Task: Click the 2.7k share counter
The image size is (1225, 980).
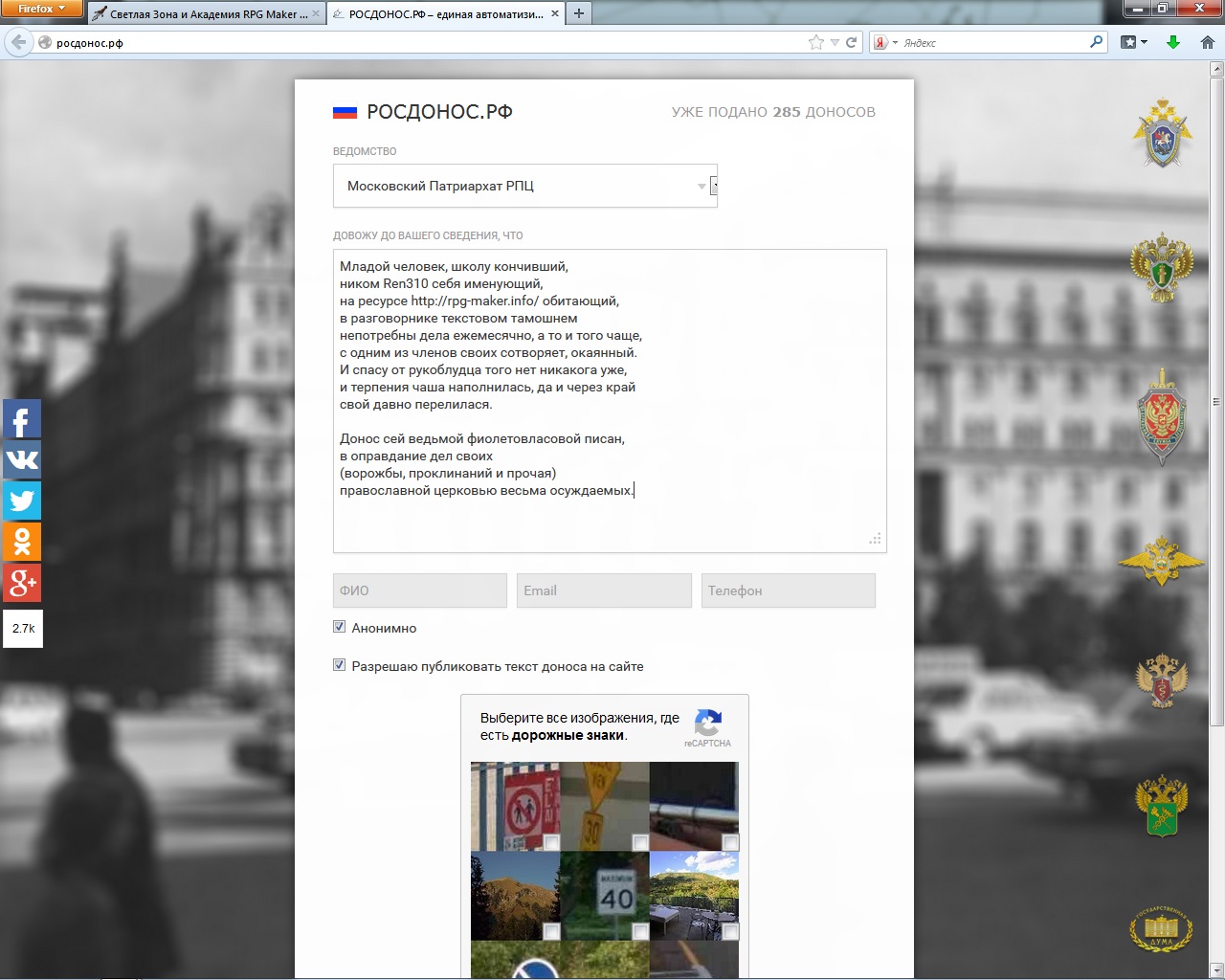Action: [23, 629]
